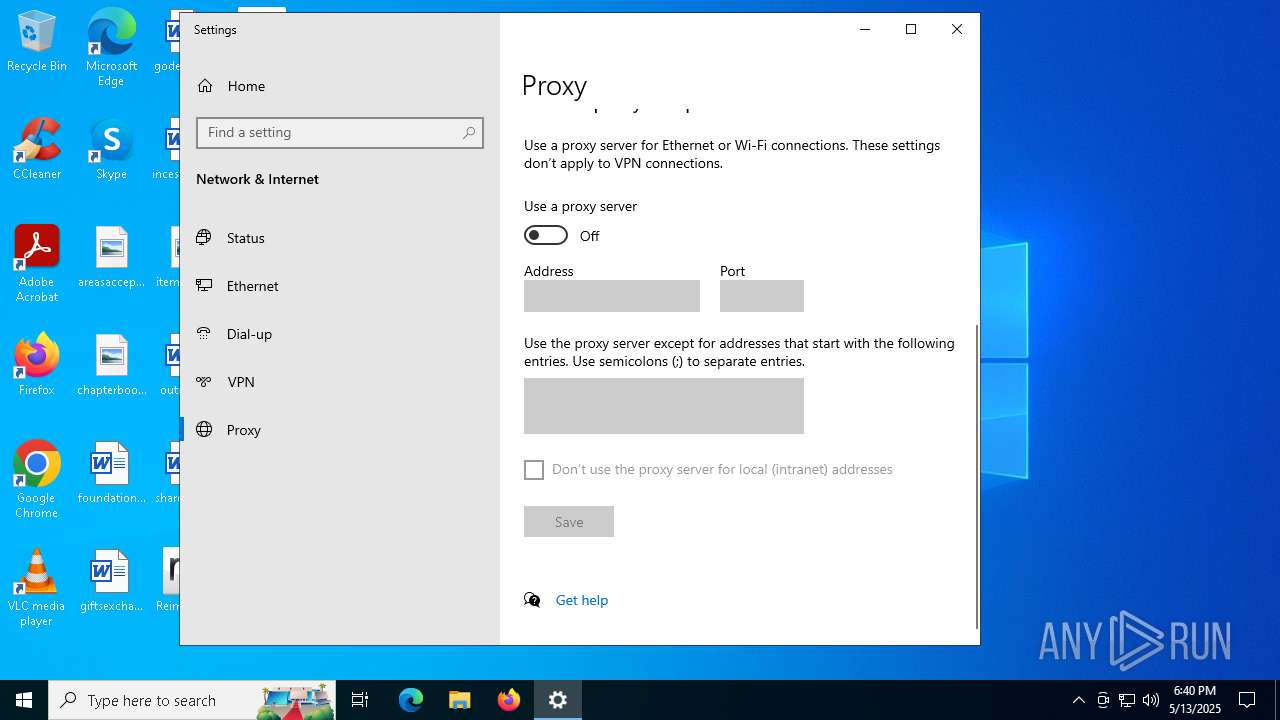This screenshot has height=720, width=1280.
Task: Open VLC media player shortcut
Action: pos(37,588)
